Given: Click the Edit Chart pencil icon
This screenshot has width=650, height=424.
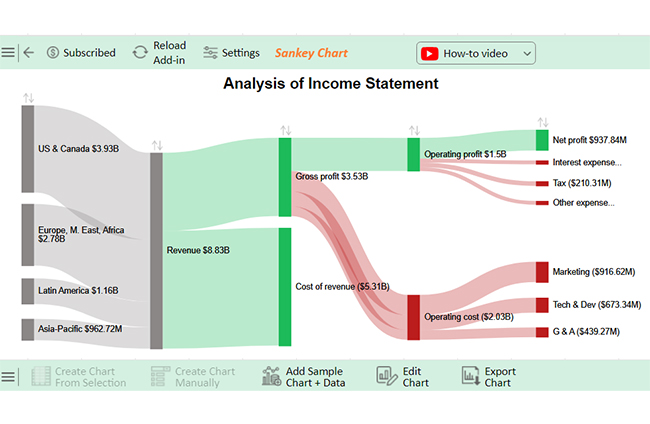Looking at the screenshot, I should (x=387, y=376).
